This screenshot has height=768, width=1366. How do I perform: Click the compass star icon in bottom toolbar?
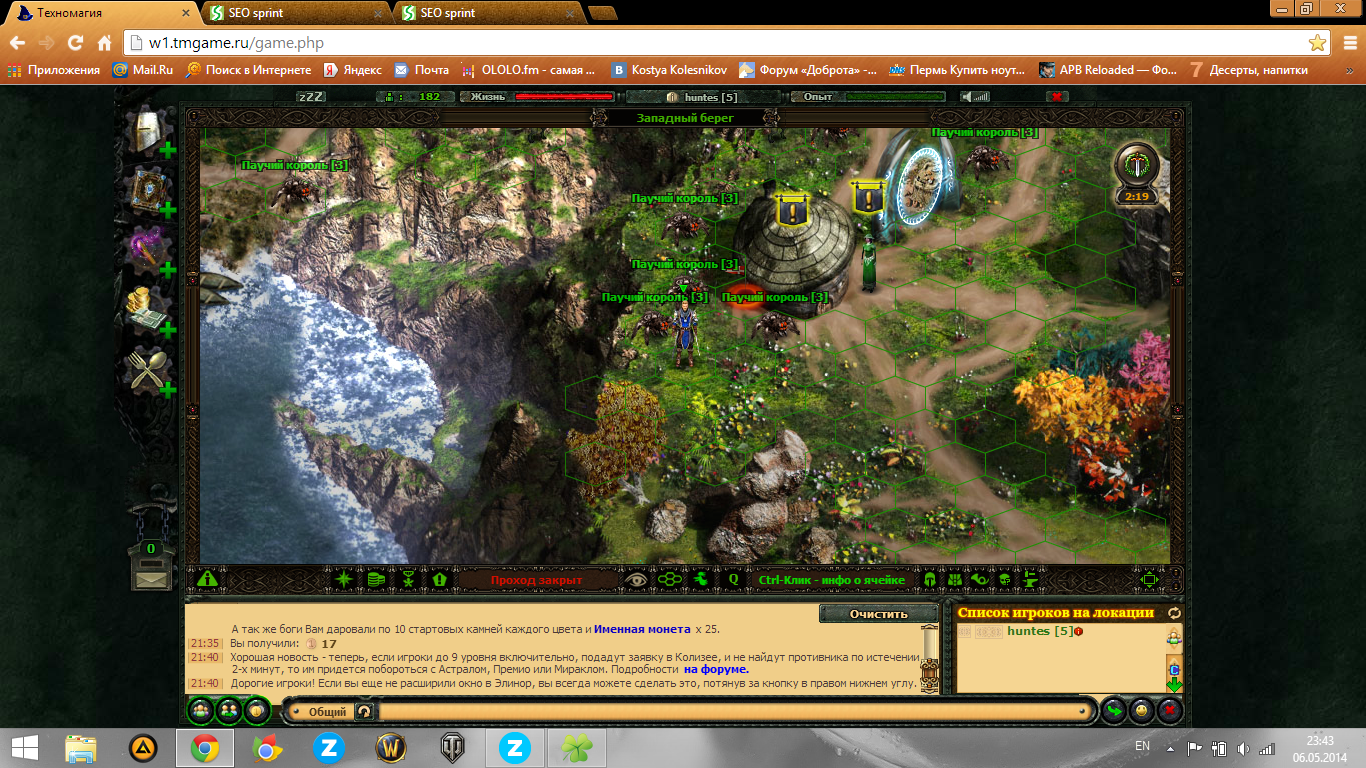(344, 579)
